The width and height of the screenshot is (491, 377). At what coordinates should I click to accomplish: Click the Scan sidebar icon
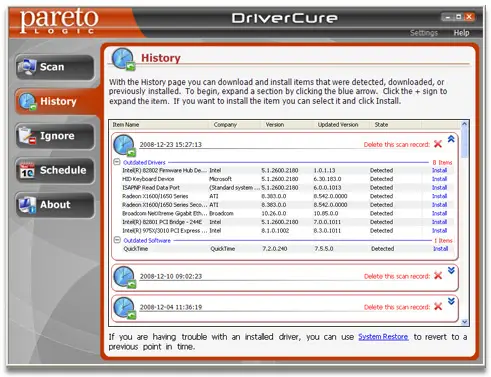pyautogui.click(x=27, y=67)
